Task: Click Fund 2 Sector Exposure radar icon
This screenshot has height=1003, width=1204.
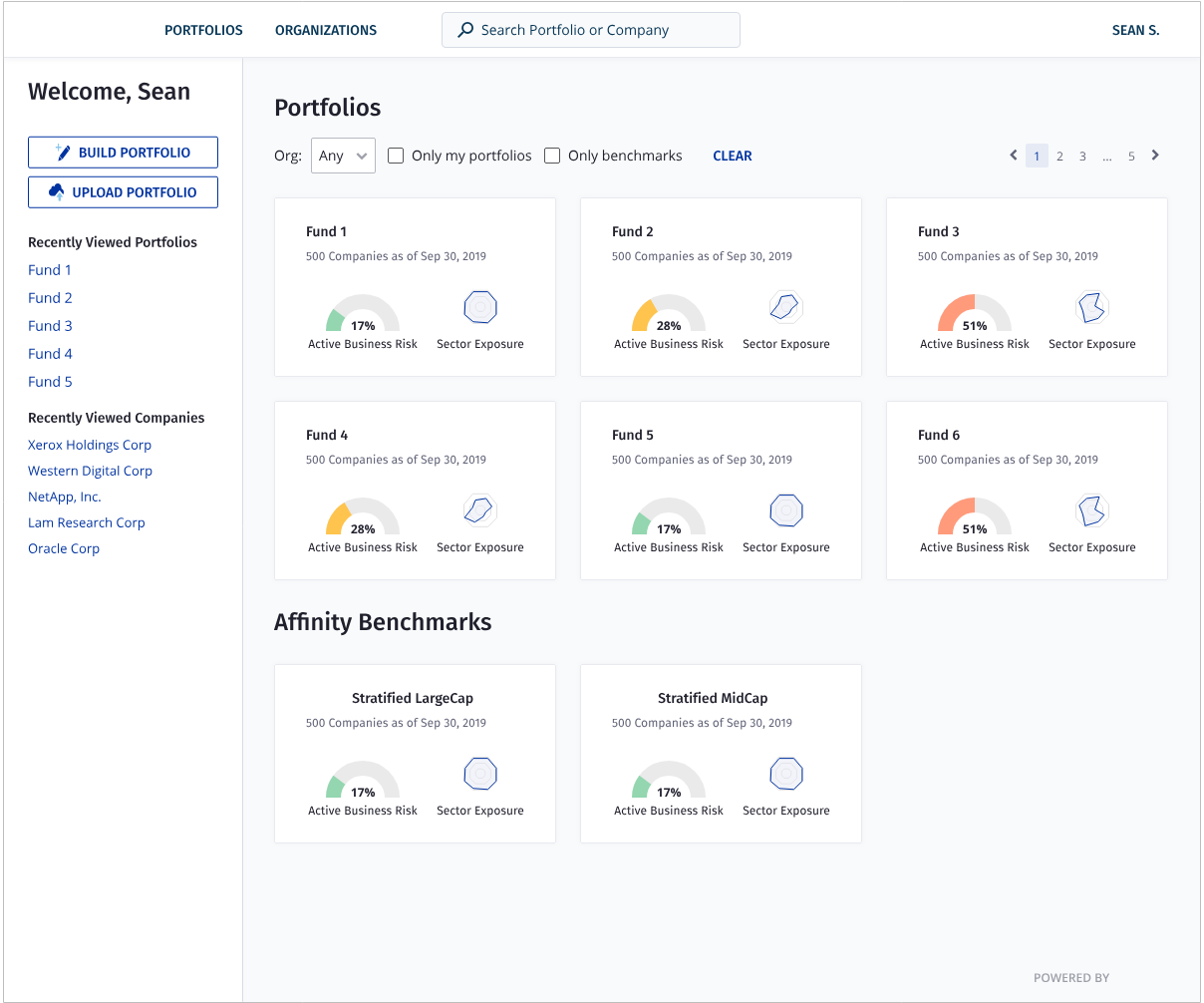Action: (x=786, y=308)
